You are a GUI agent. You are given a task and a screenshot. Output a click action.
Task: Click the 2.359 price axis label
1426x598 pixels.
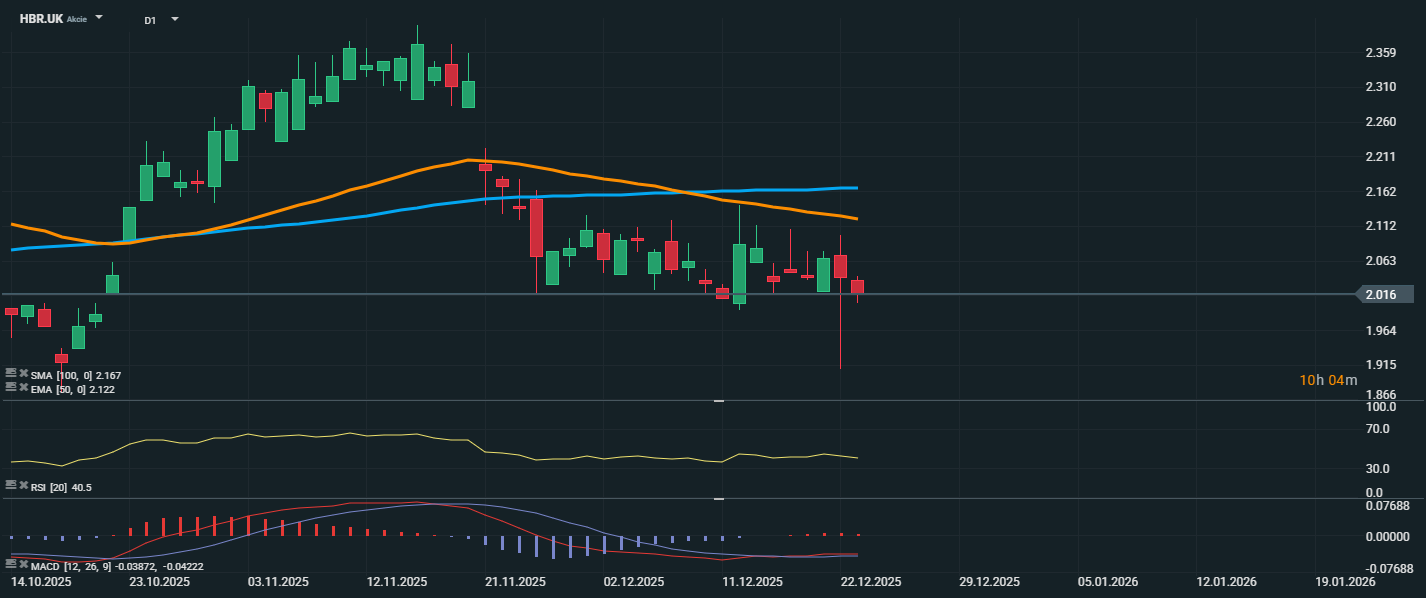point(1380,53)
